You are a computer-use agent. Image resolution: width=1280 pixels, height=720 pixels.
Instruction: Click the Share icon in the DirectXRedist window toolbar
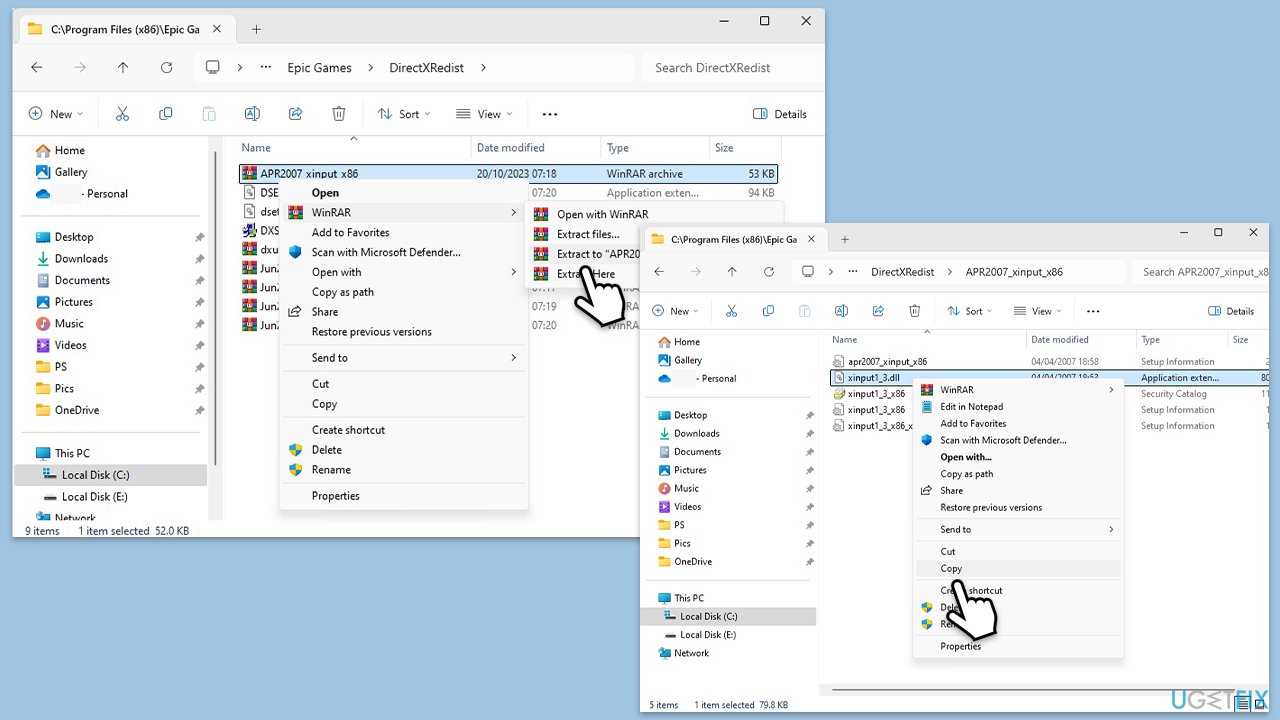296,114
